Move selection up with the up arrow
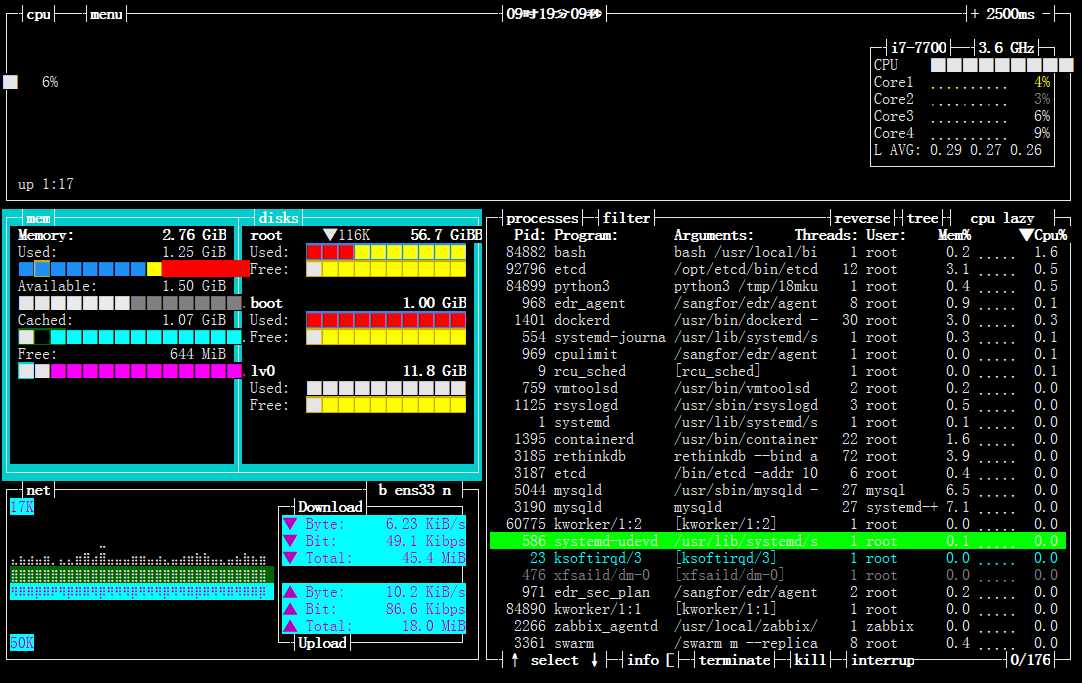This screenshot has height=683, width=1082. click(x=515, y=660)
